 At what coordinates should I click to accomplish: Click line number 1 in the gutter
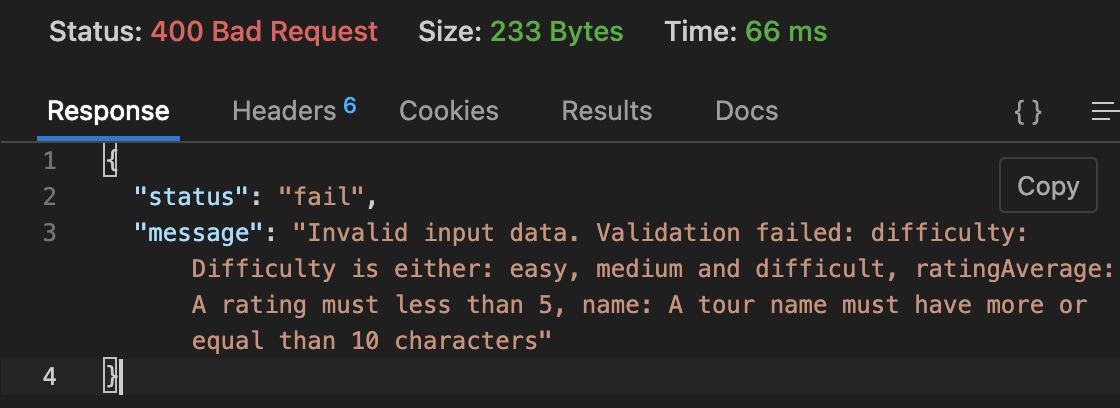coord(50,161)
